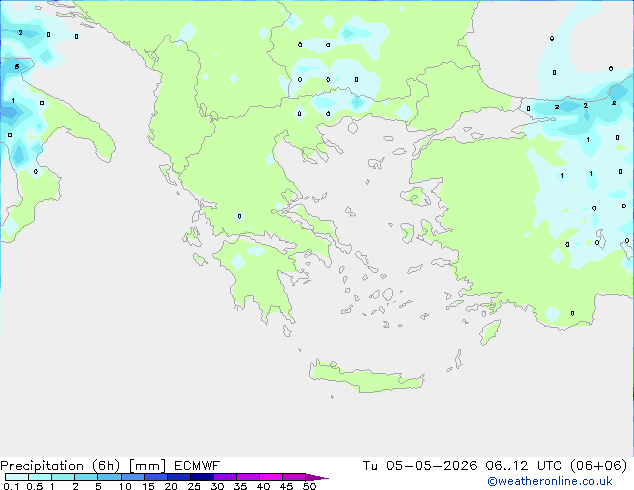
Task: Click the 15–20 mm legend color swatch
Action: coord(156,477)
